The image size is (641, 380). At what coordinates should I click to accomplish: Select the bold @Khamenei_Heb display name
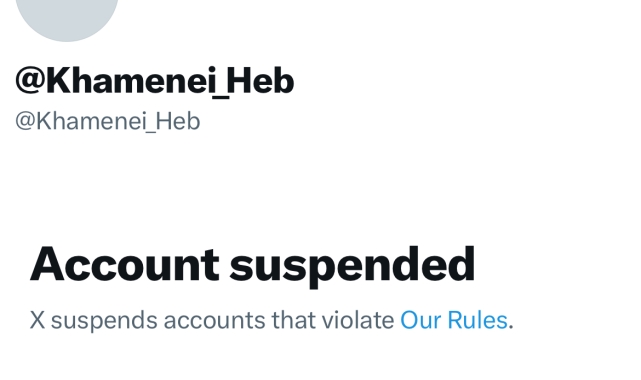click(155, 81)
